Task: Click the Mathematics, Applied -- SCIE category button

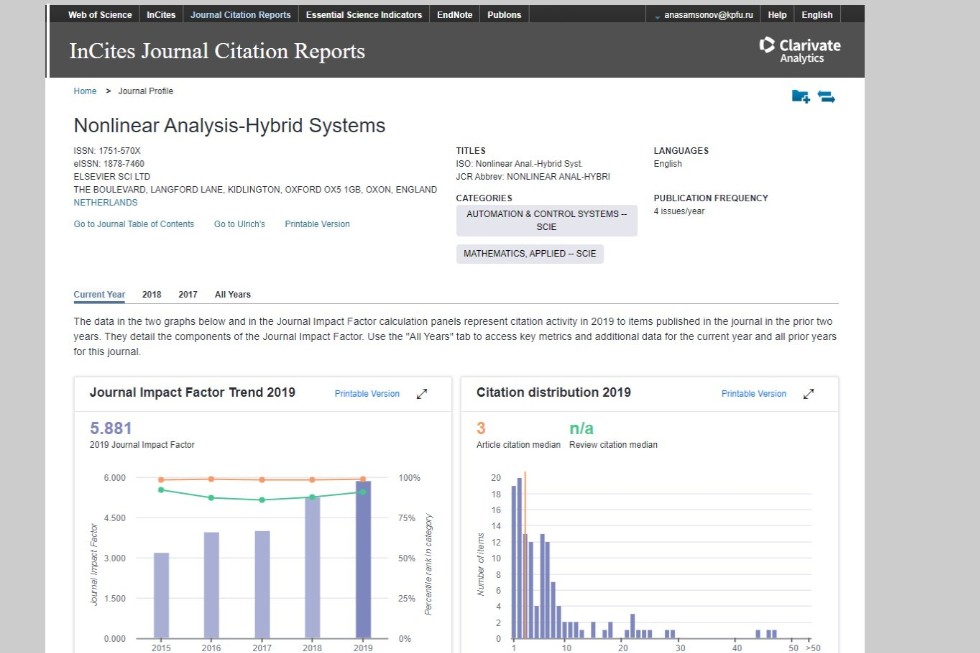Action: [529, 254]
